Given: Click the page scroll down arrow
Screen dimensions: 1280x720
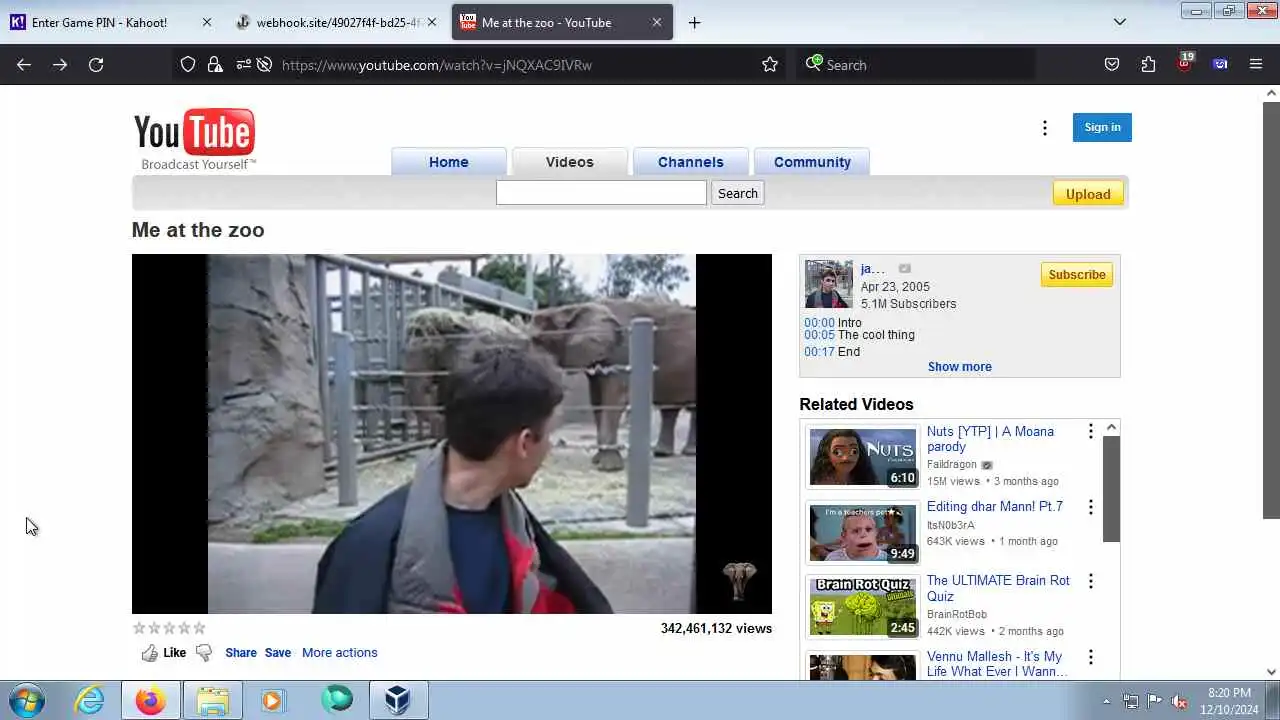Looking at the screenshot, I should (1271, 672).
